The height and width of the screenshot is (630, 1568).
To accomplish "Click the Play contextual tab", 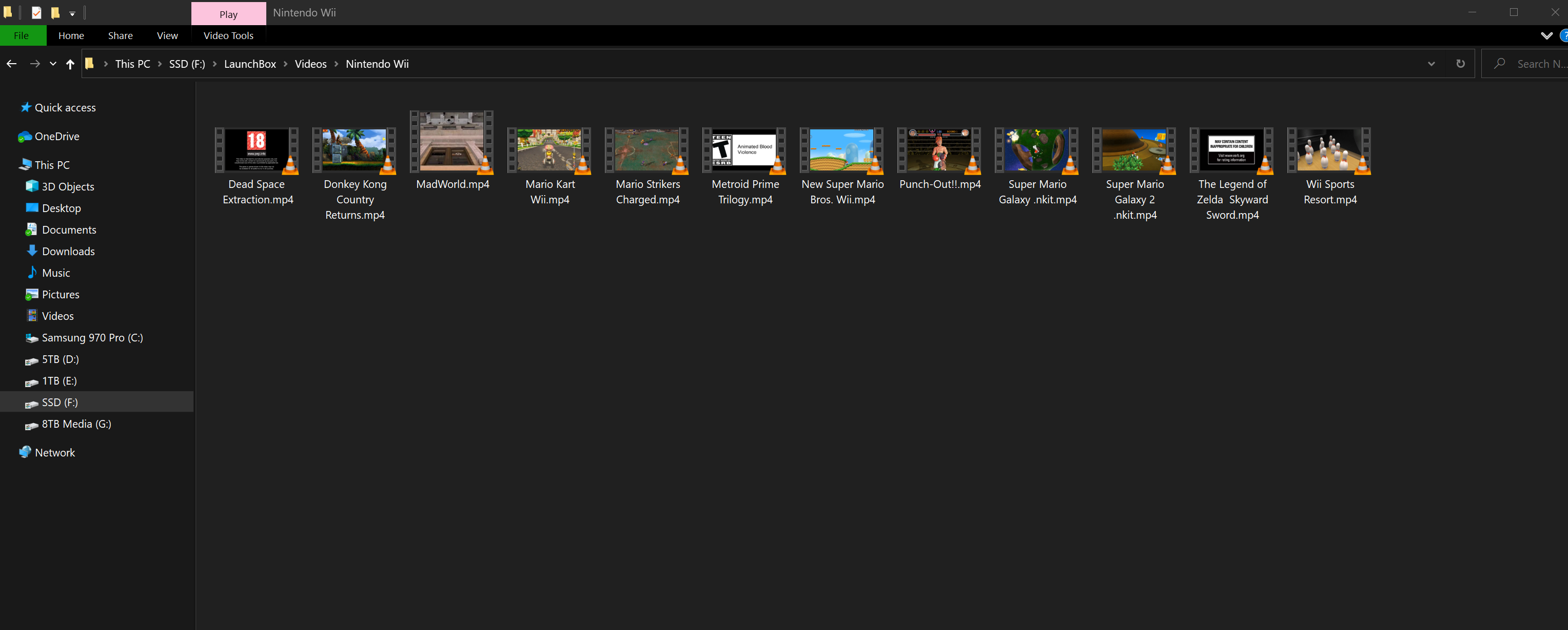I will click(x=228, y=13).
